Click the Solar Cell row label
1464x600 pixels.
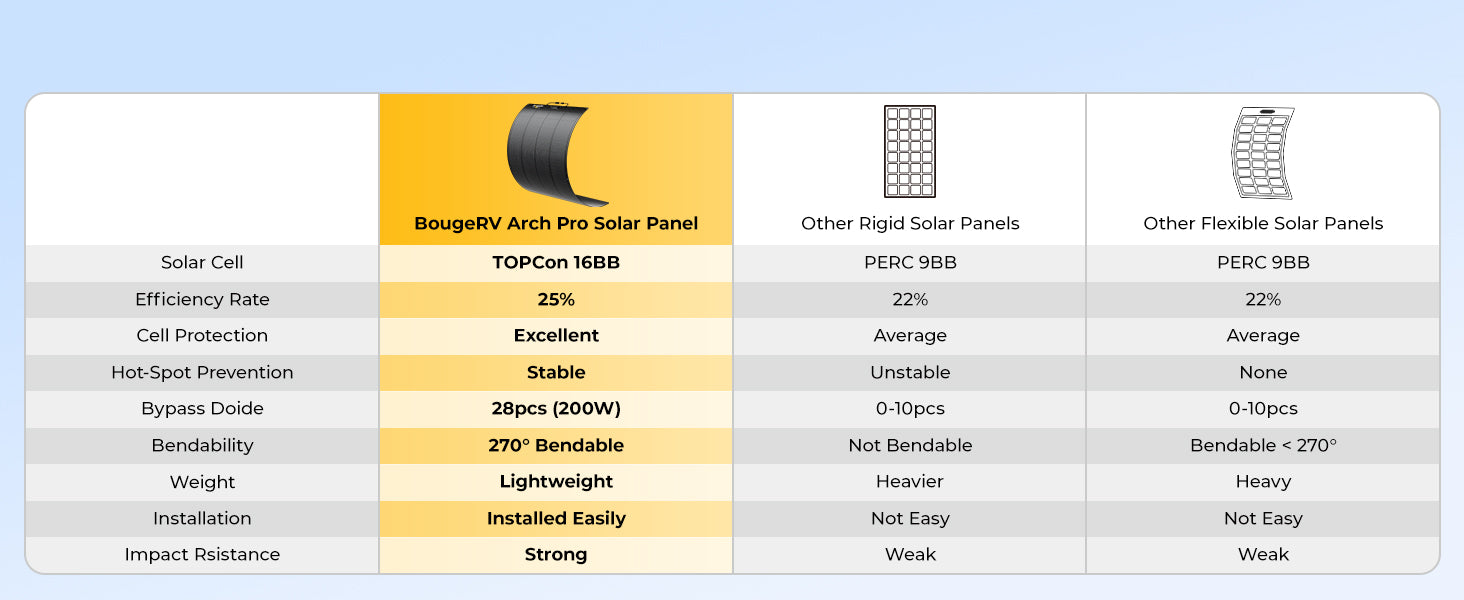202,263
